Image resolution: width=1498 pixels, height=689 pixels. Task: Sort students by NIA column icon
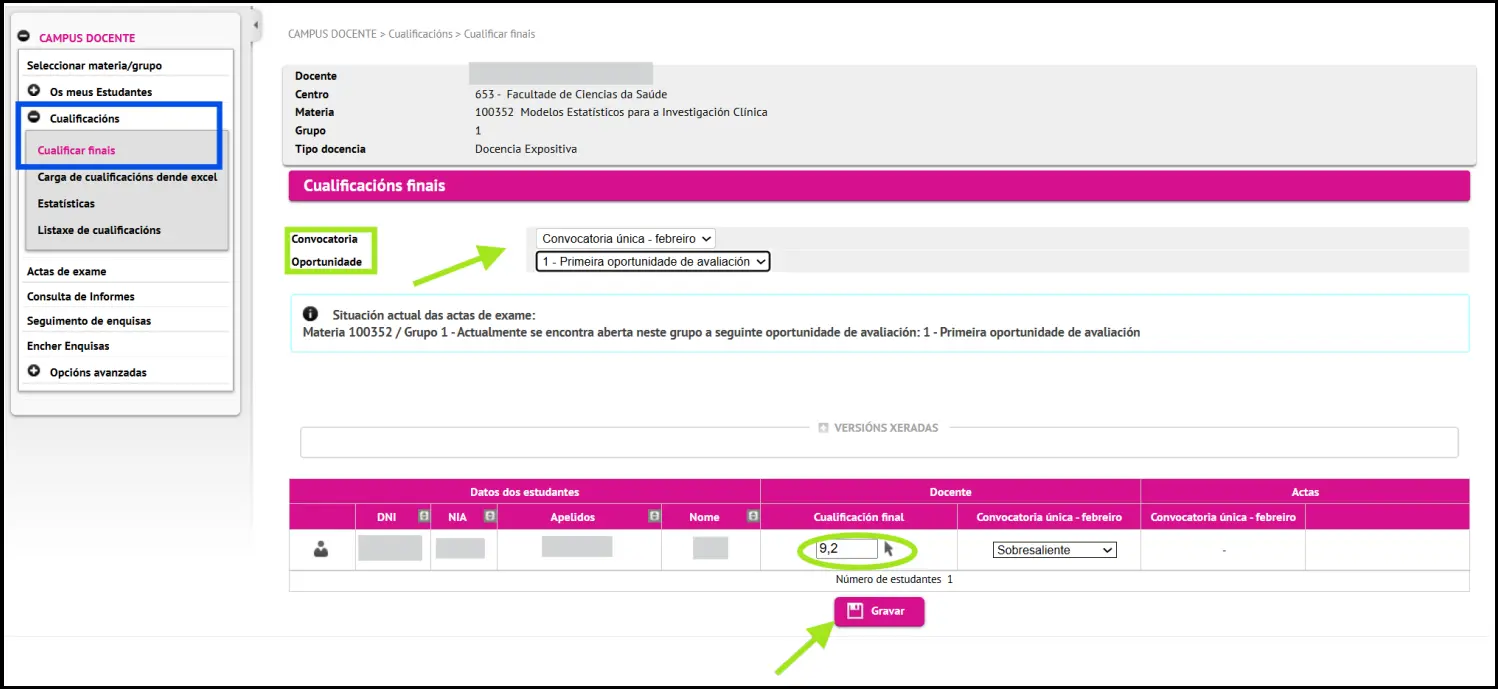pyautogui.click(x=489, y=516)
